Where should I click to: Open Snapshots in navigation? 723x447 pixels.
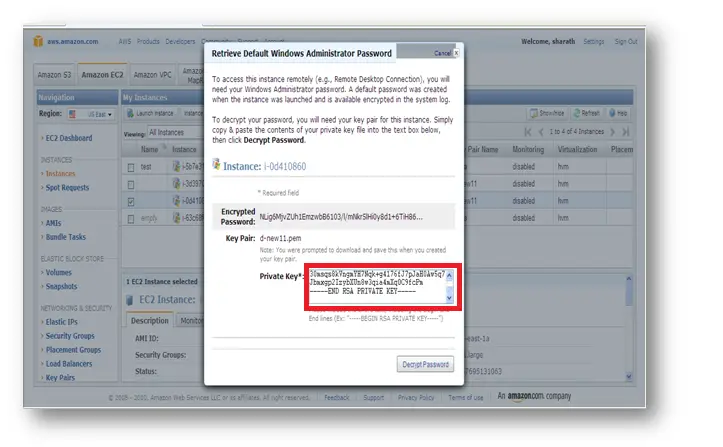coord(61,286)
